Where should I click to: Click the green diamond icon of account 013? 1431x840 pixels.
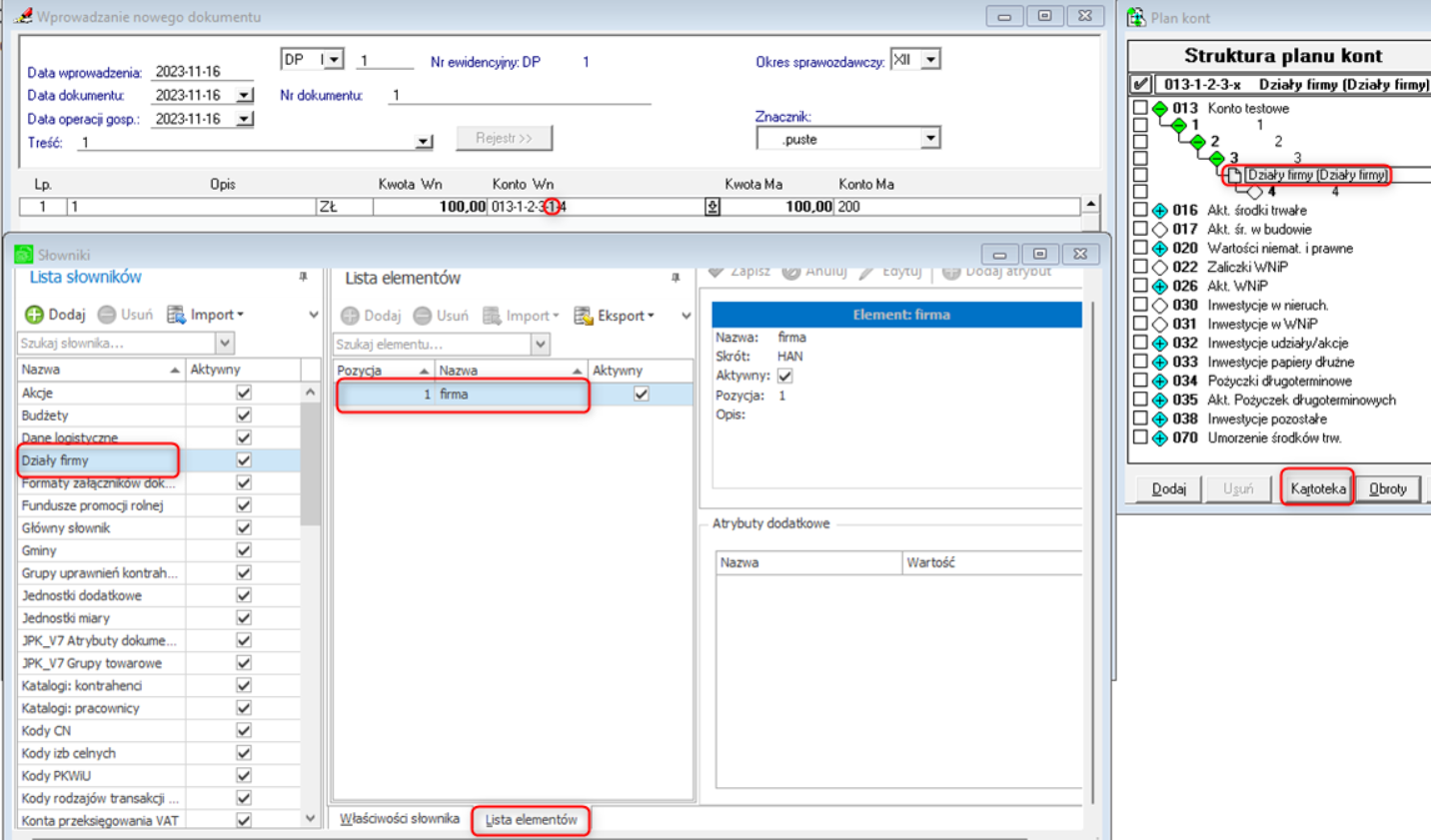point(1159,108)
